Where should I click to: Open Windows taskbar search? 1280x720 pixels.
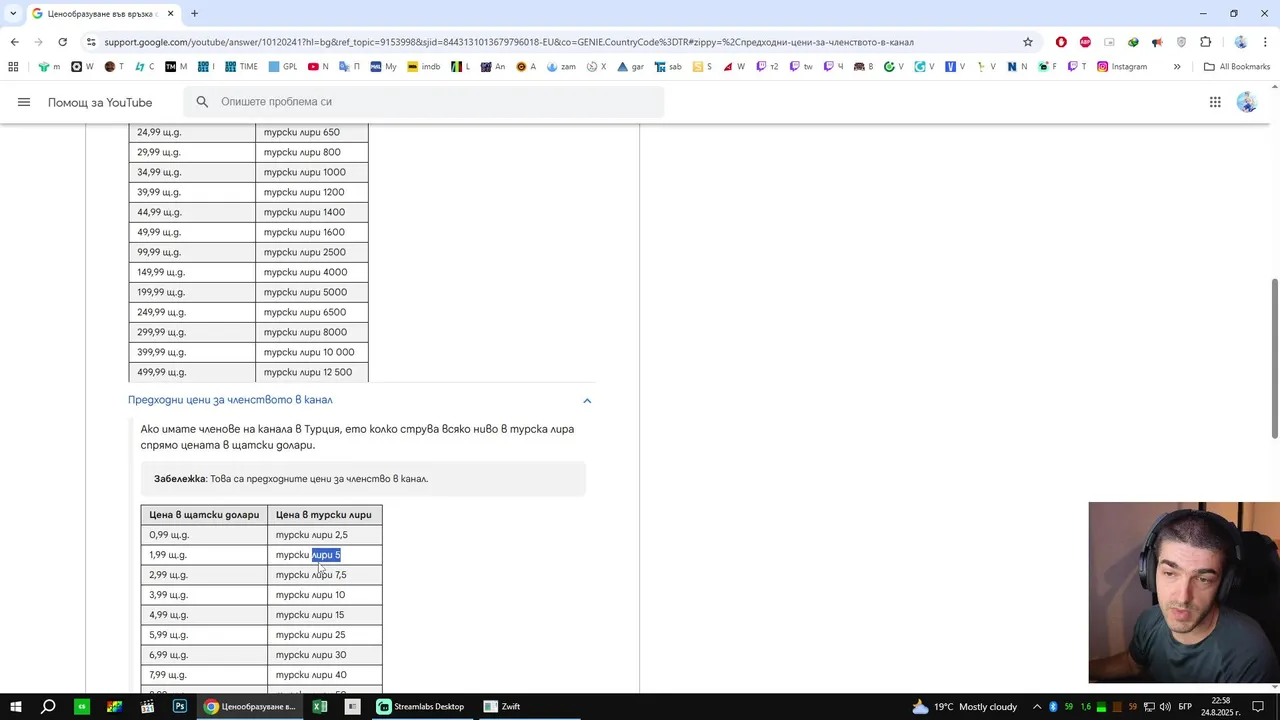[x=48, y=706]
